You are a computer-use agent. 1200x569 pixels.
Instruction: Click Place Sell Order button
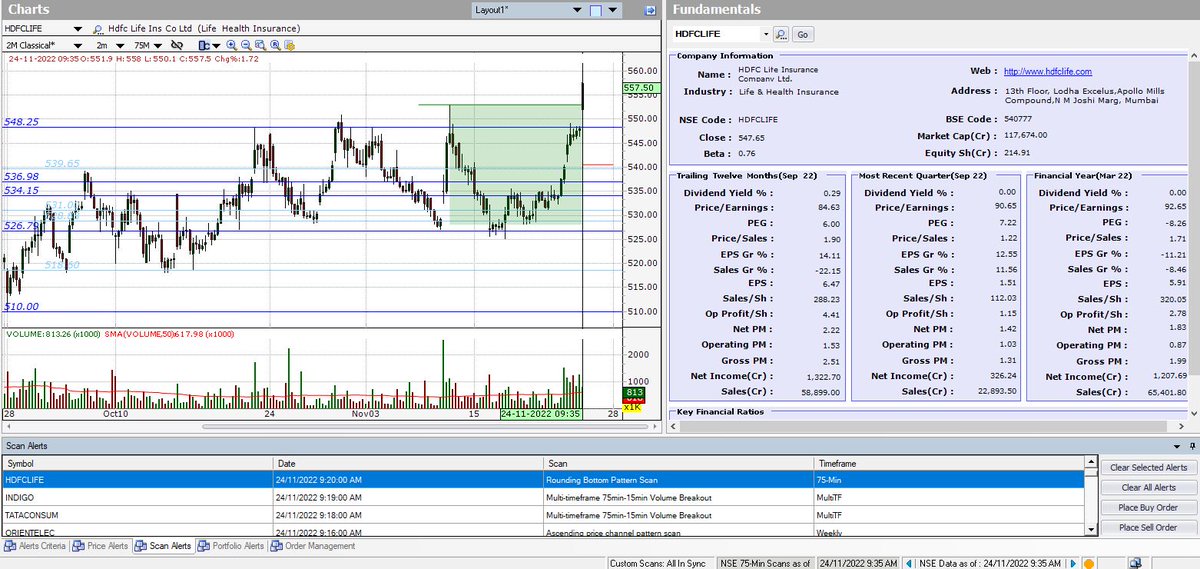[1148, 527]
